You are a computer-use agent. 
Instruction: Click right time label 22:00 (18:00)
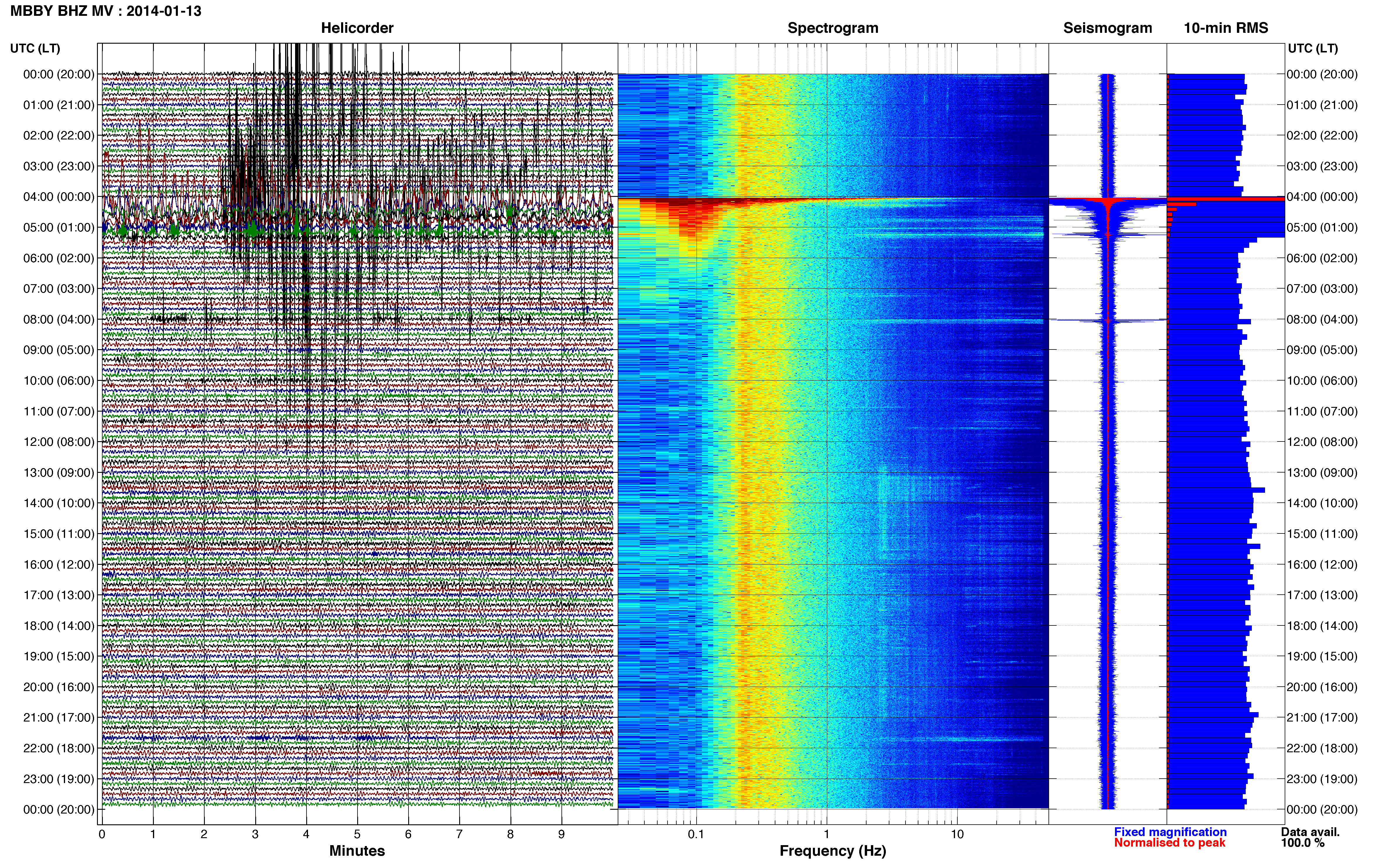coord(1322,748)
